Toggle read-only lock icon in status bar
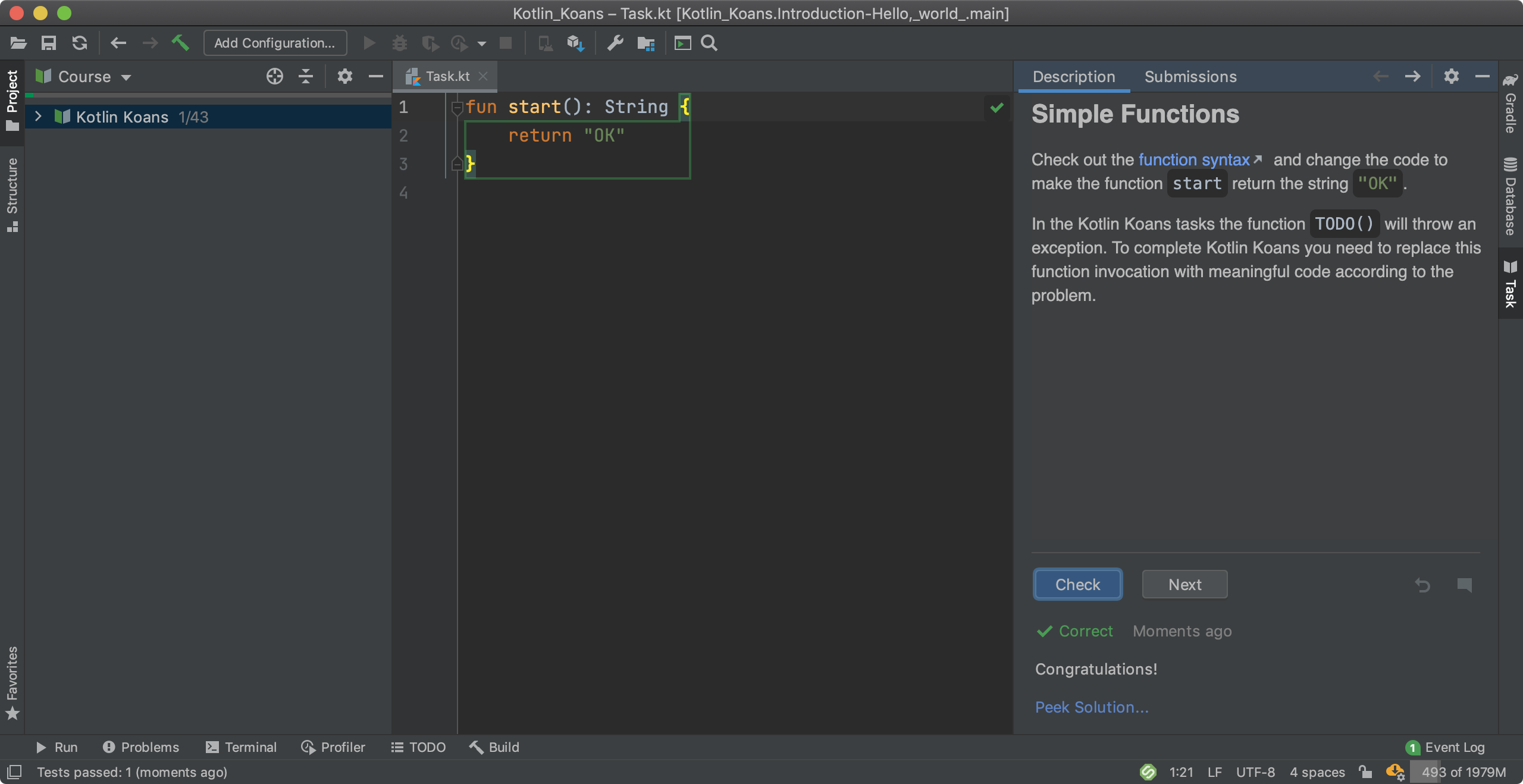Screen dimensions: 1523x784 [x=1365, y=772]
